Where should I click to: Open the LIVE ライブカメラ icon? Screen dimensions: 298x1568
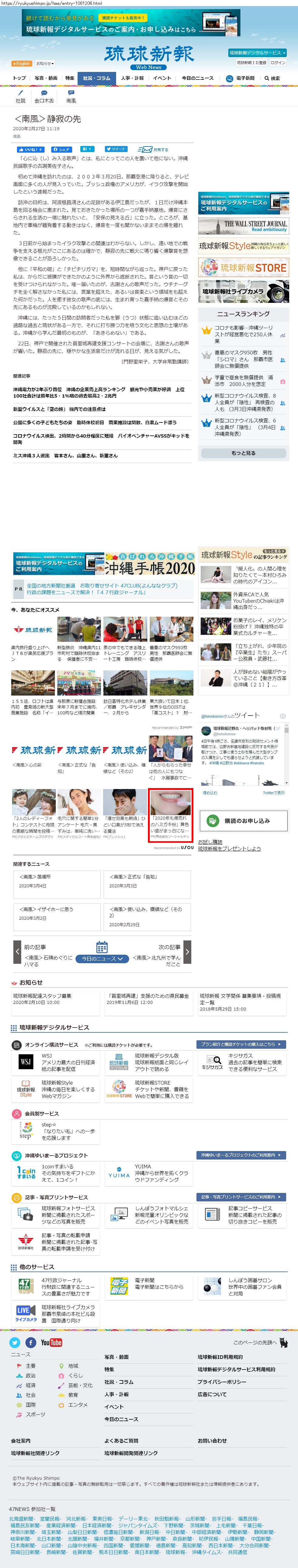coord(25,1314)
